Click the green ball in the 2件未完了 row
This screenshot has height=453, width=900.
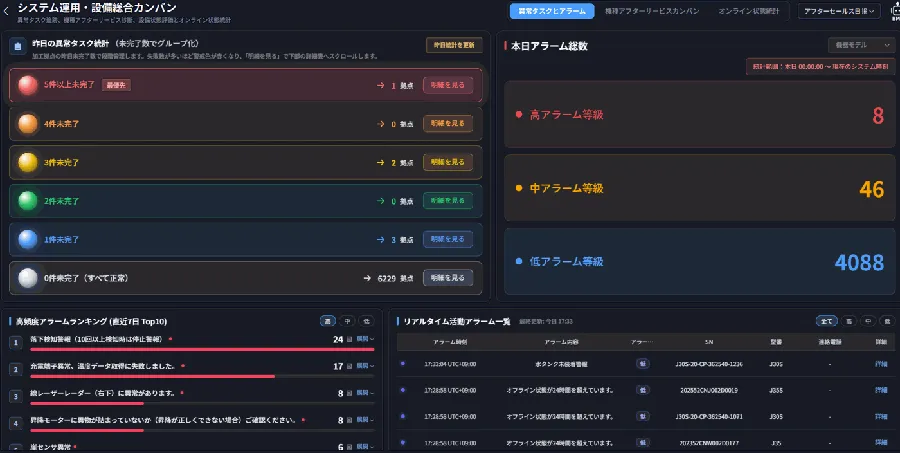tap(28, 201)
